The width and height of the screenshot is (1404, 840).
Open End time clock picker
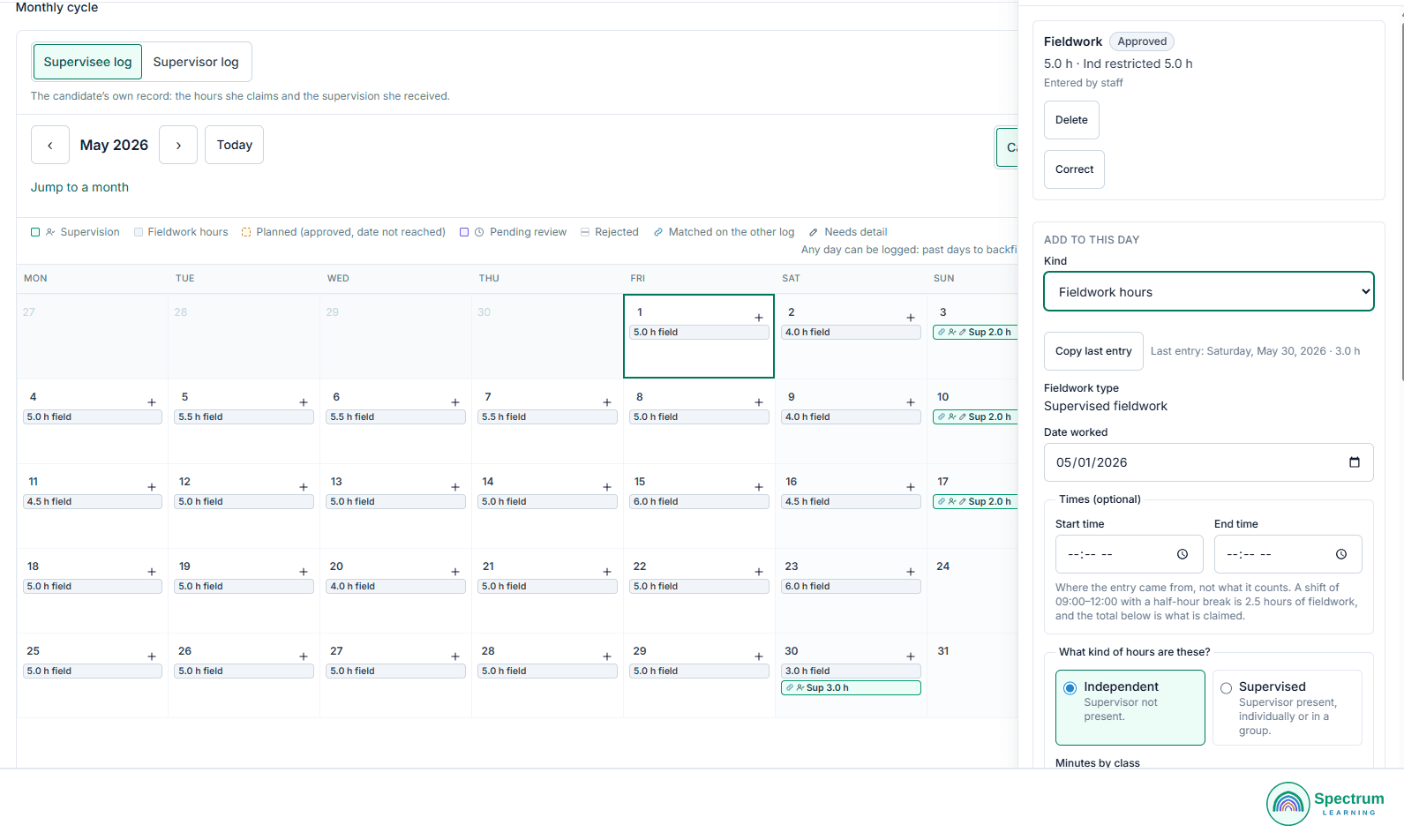point(1341,554)
